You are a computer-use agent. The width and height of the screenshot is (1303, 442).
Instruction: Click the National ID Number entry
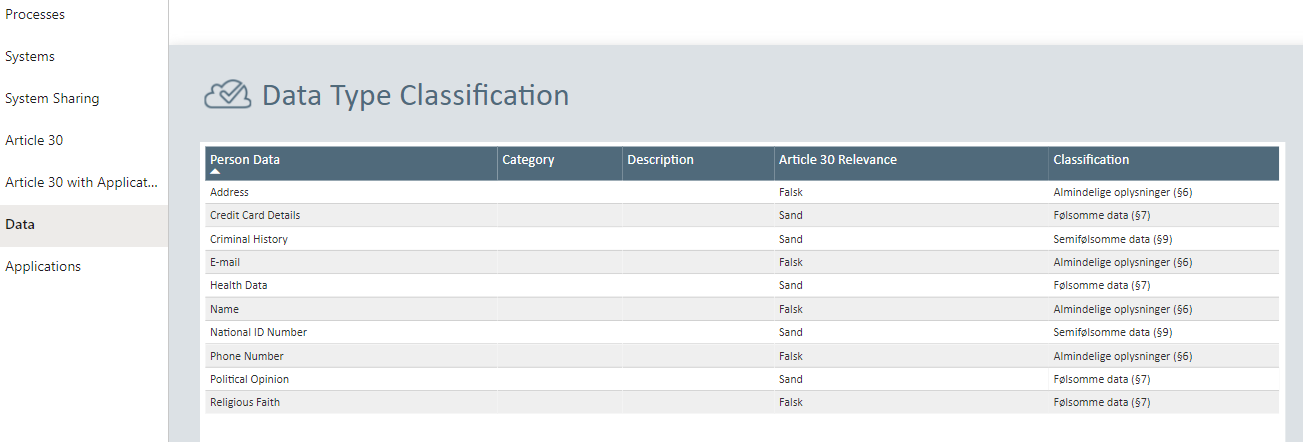(x=258, y=332)
